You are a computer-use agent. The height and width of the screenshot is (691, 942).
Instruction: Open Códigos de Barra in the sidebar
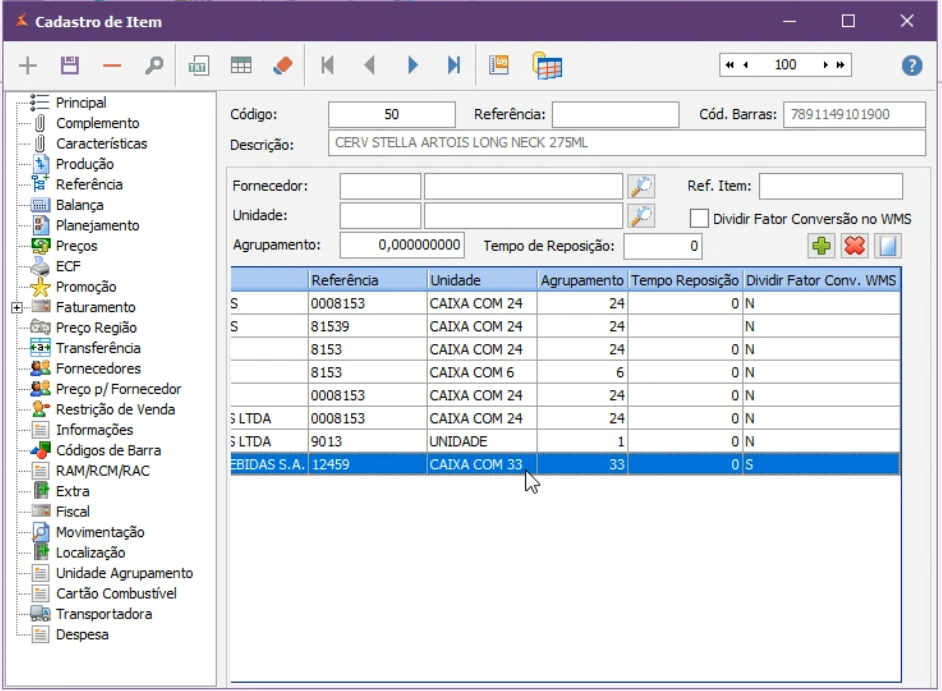108,450
